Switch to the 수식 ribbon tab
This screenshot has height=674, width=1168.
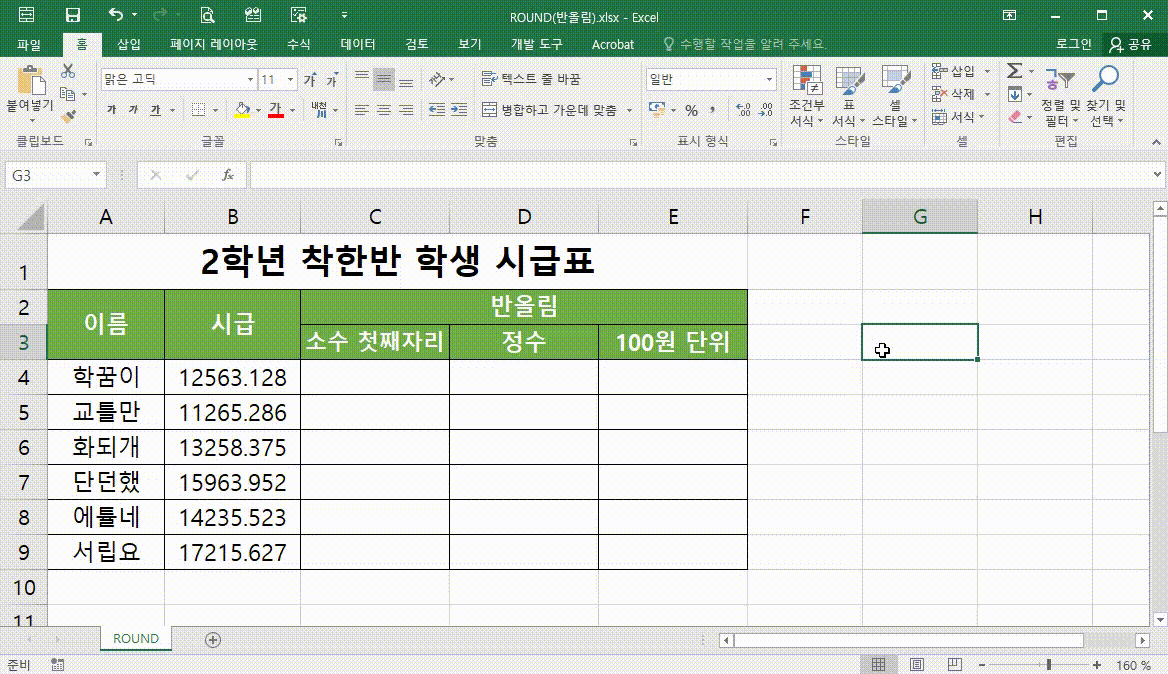[x=297, y=44]
